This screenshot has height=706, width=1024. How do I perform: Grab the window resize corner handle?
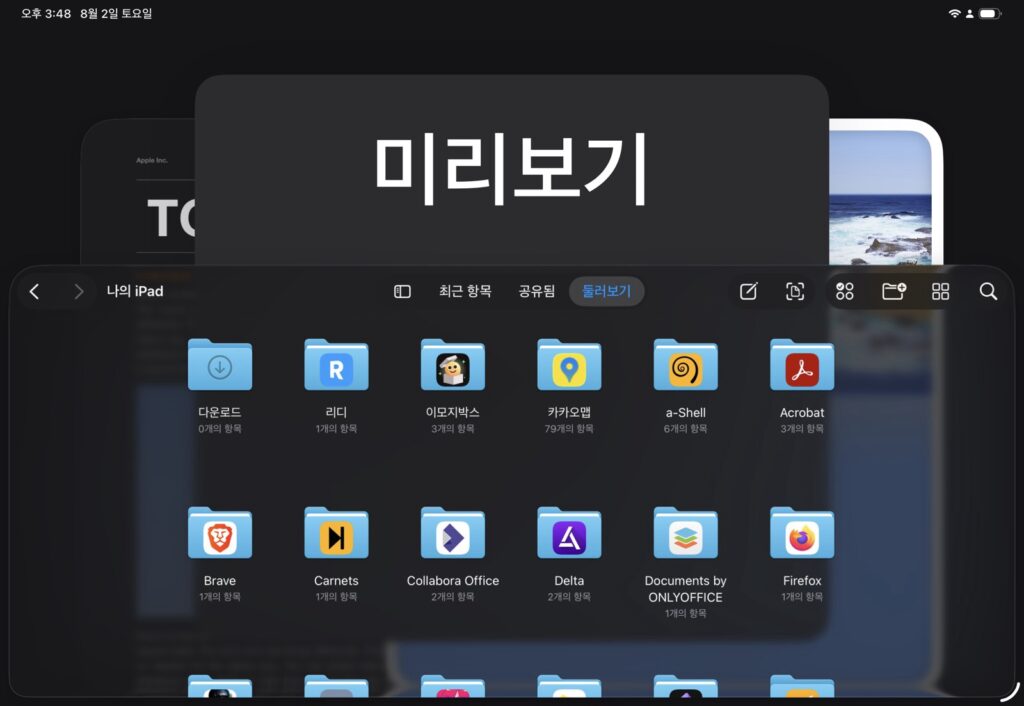pyautogui.click(x=1011, y=692)
